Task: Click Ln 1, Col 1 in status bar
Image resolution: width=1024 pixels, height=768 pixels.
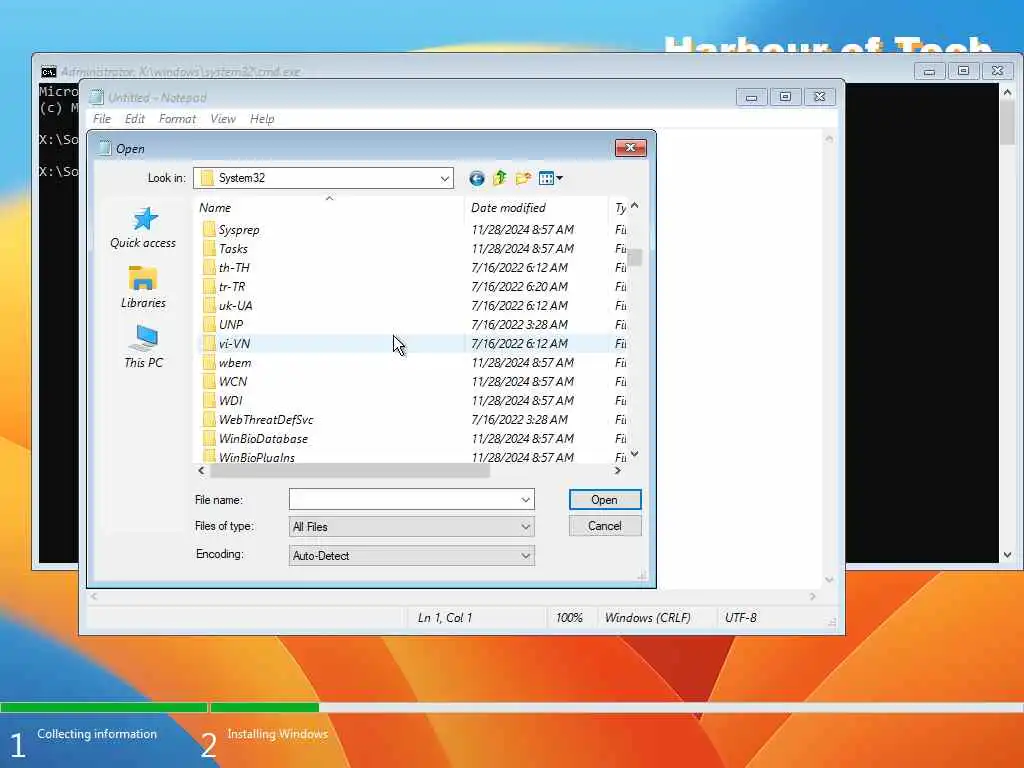Action: 445,618
